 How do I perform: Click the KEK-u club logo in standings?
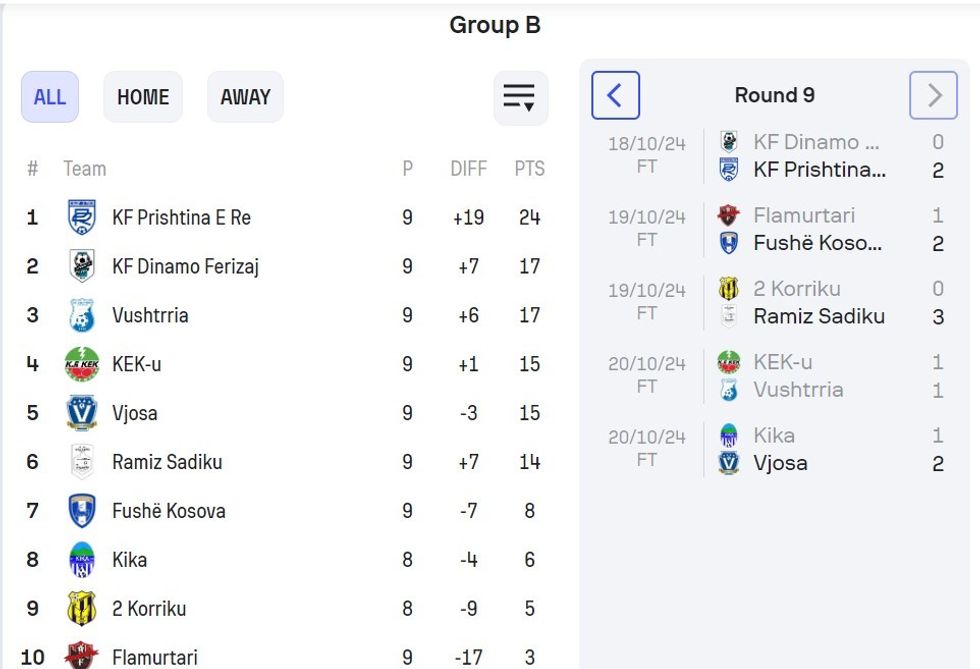click(x=82, y=364)
